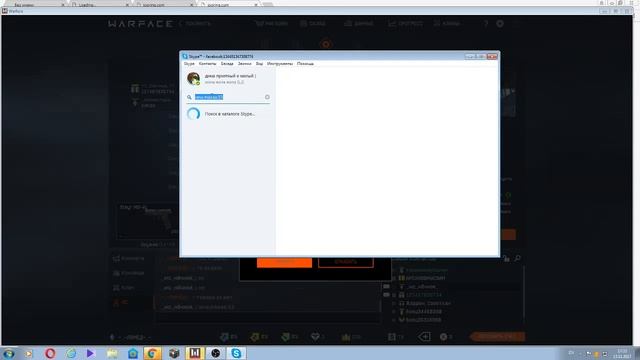The width and height of the screenshot is (640, 360).
Task: Click the yellow currency tag icon
Action: pos(255,337)
